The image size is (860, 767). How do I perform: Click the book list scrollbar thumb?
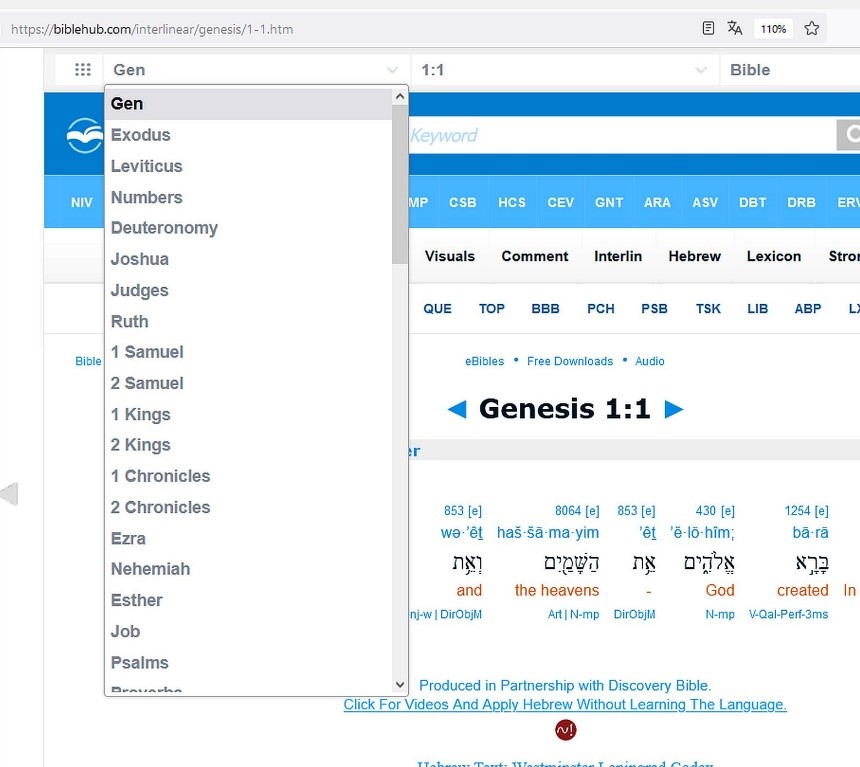(400, 184)
